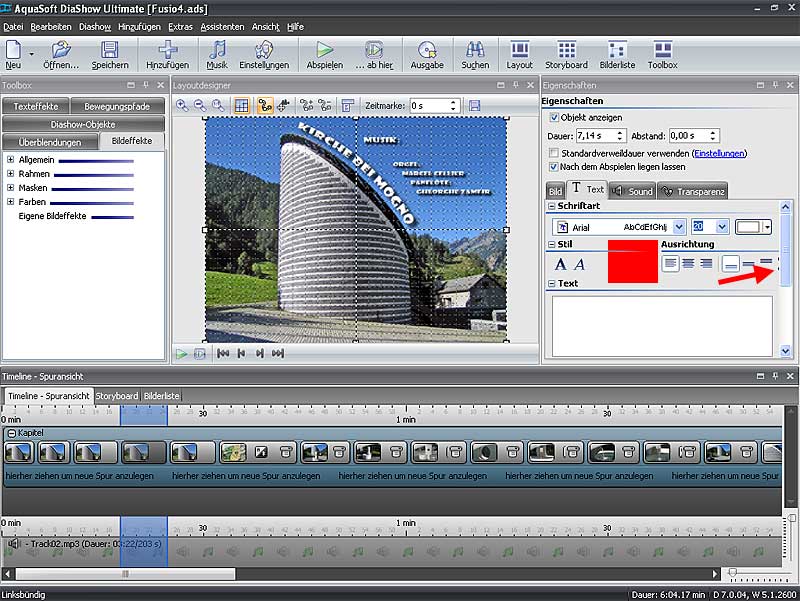Enable Standardverweildauer verwenden checkbox
Screen dimensions: 800x601
[555, 153]
